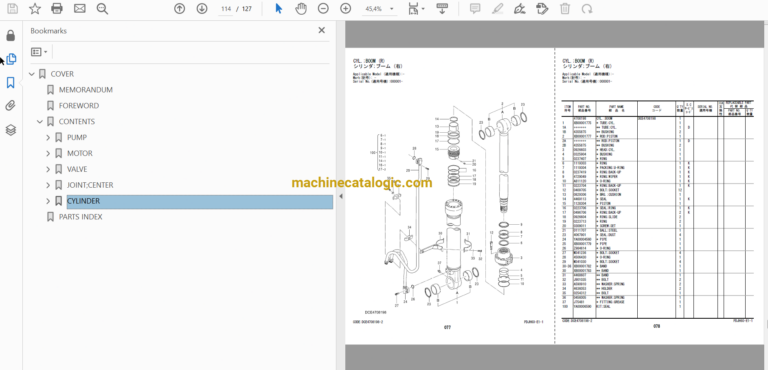This screenshot has width=768, height=370.
Task: Open the fit page options dropdown arrow
Action: tap(423, 9)
